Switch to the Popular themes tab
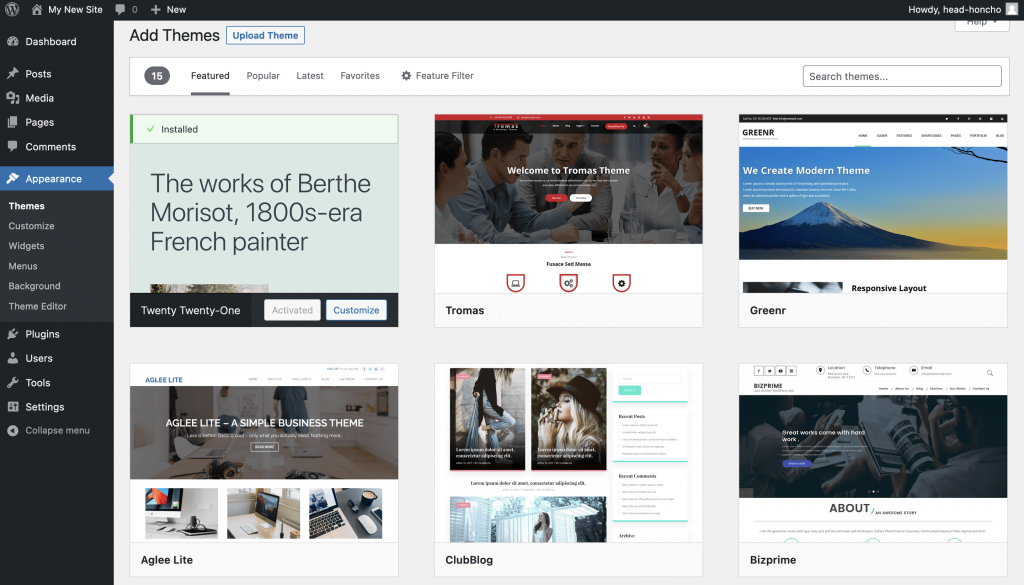The width and height of the screenshot is (1024, 585). [263, 76]
